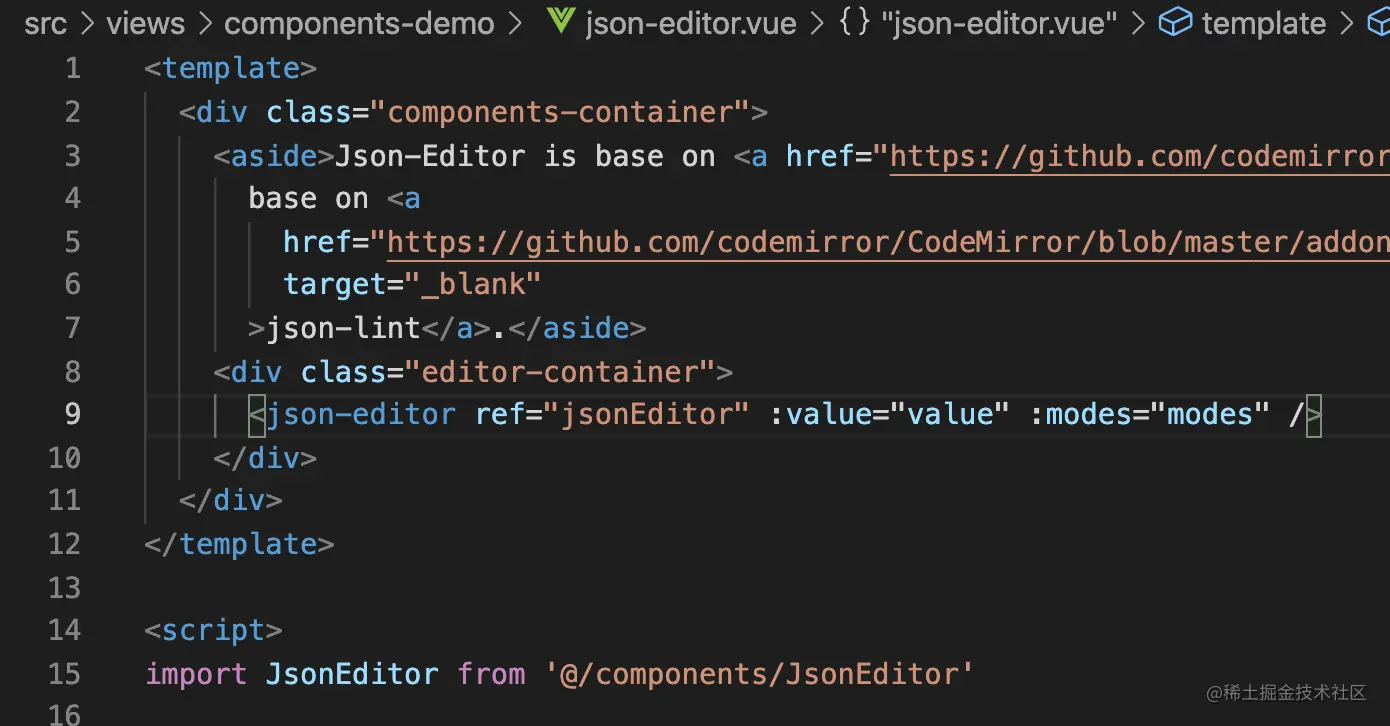The height and width of the screenshot is (726, 1390).
Task: Click the 'import' keyword on line 15
Action: coord(196,674)
